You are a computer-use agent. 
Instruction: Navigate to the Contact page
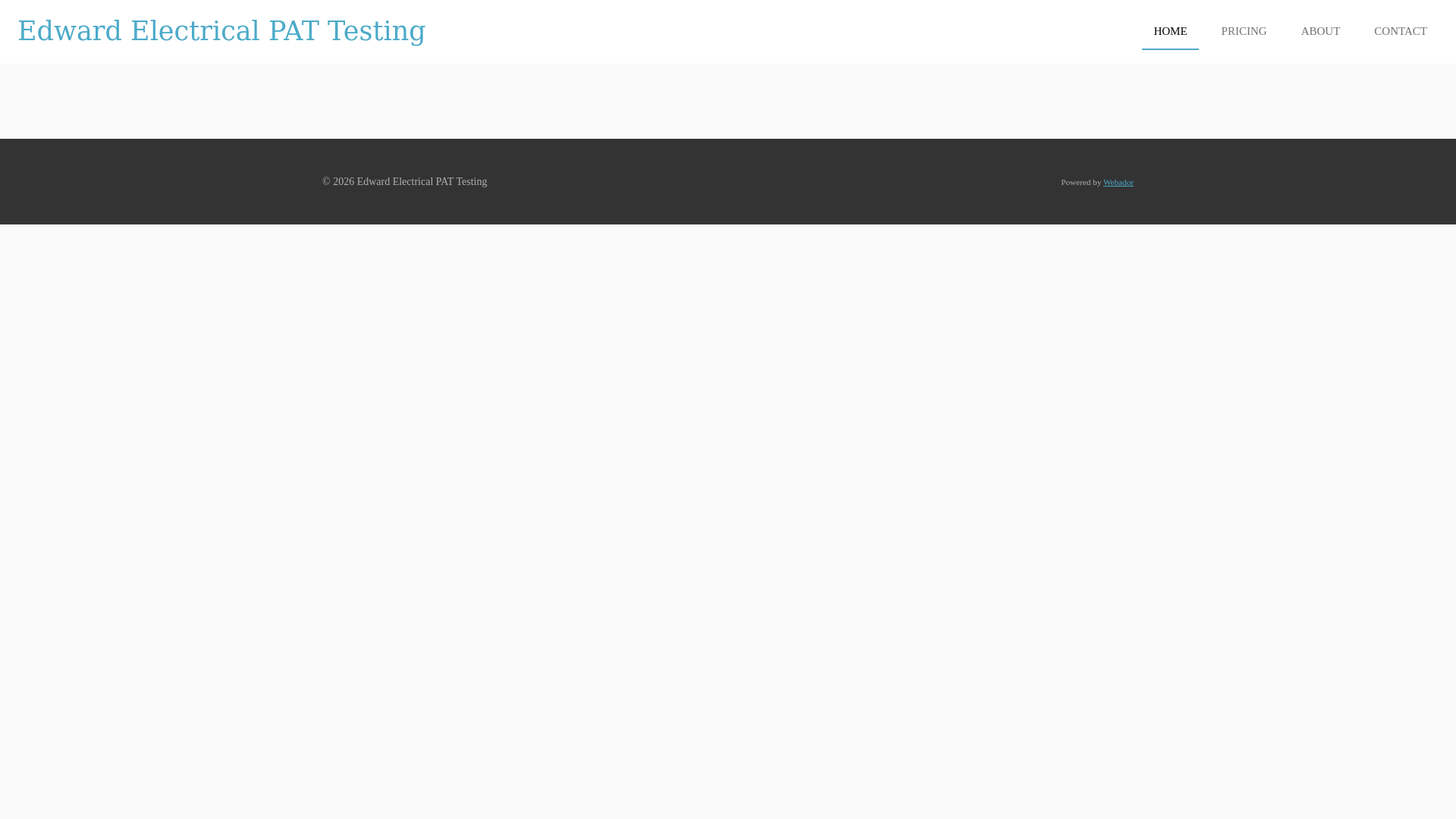[x=1400, y=31]
